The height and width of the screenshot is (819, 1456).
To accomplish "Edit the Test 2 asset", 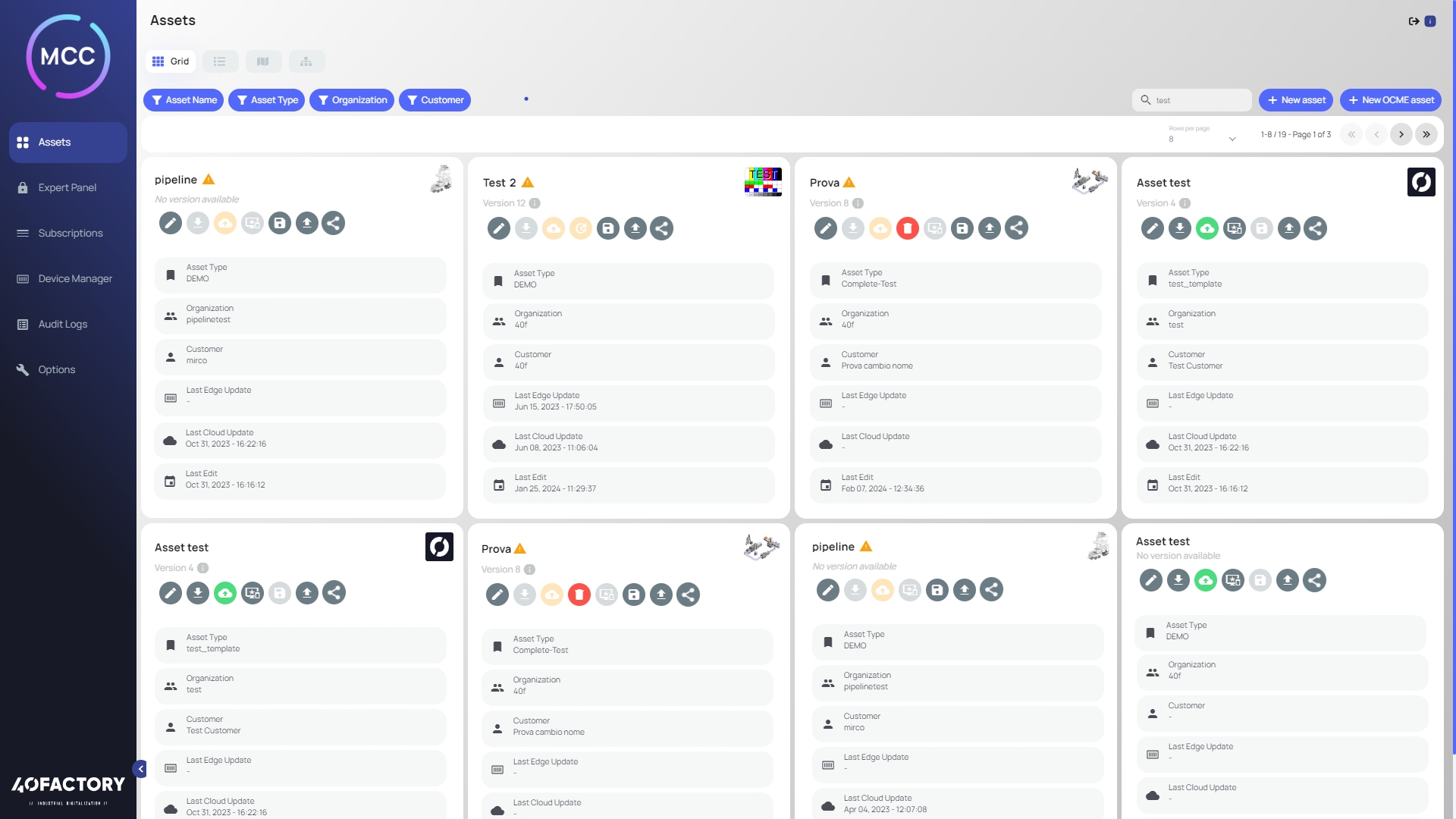I will point(498,228).
